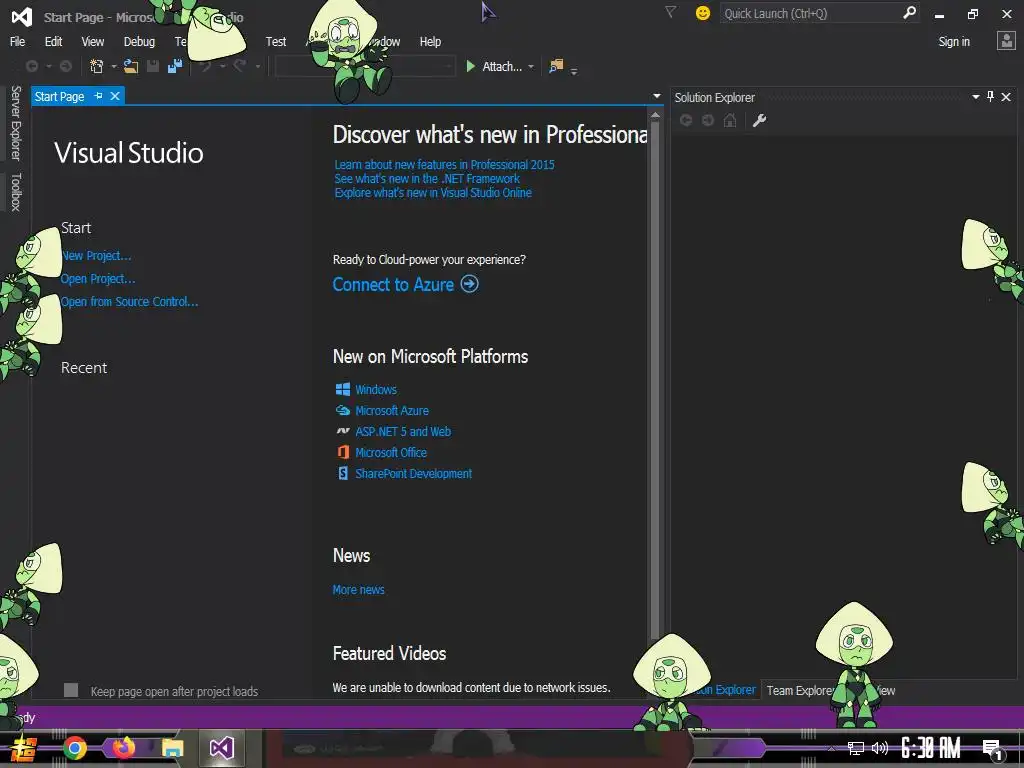Open the Navigate Backward history dropdown
The width and height of the screenshot is (1024, 768).
point(48,67)
